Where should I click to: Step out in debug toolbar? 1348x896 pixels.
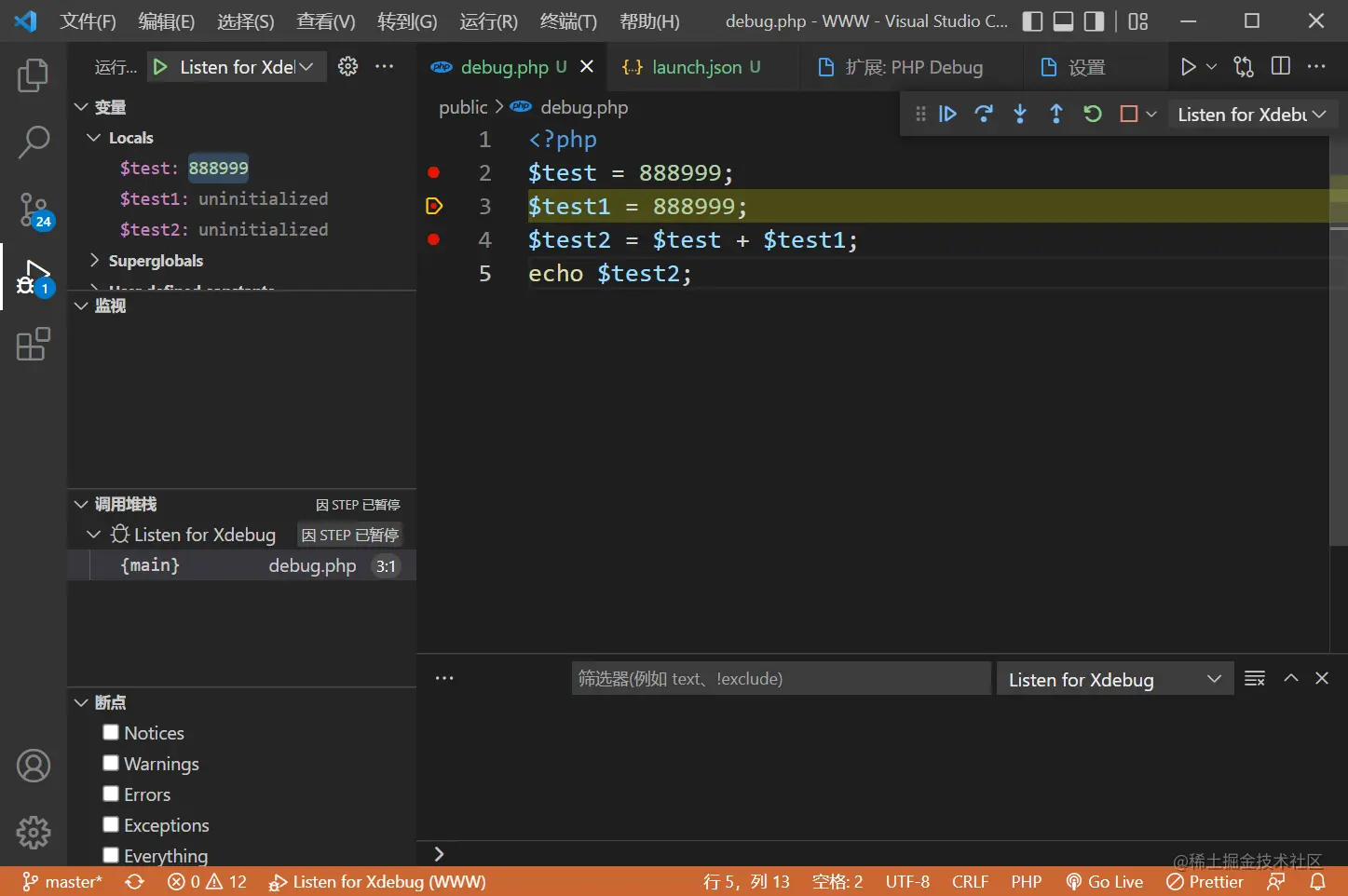tap(1056, 114)
